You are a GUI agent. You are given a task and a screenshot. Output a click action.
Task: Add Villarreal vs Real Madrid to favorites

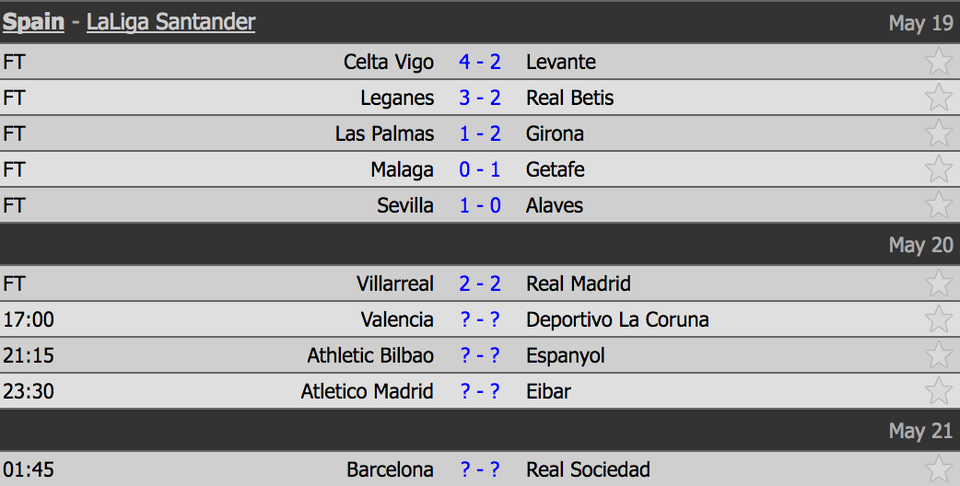(939, 283)
